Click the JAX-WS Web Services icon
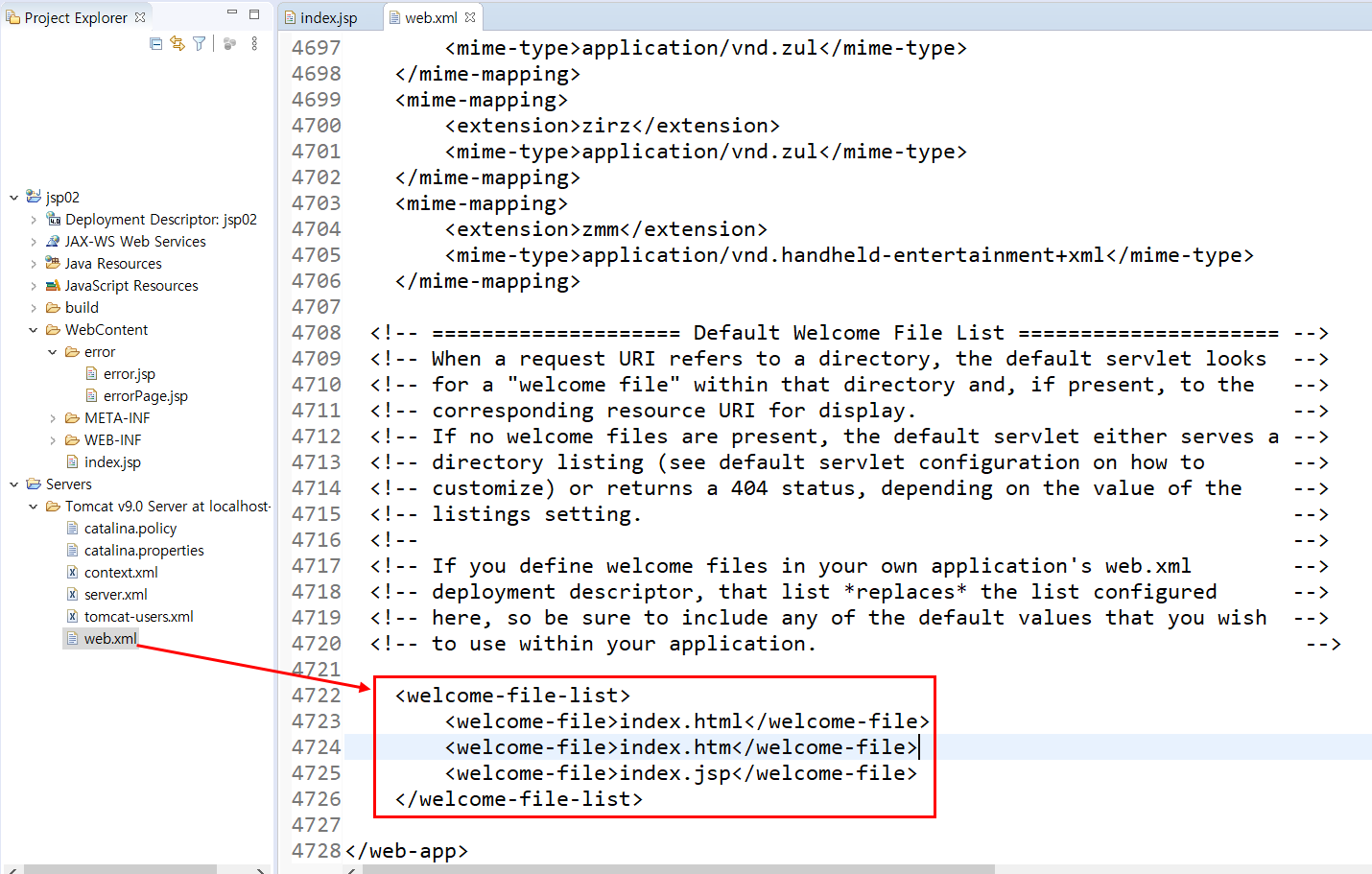Viewport: 1372px width, 874px height. [x=54, y=242]
